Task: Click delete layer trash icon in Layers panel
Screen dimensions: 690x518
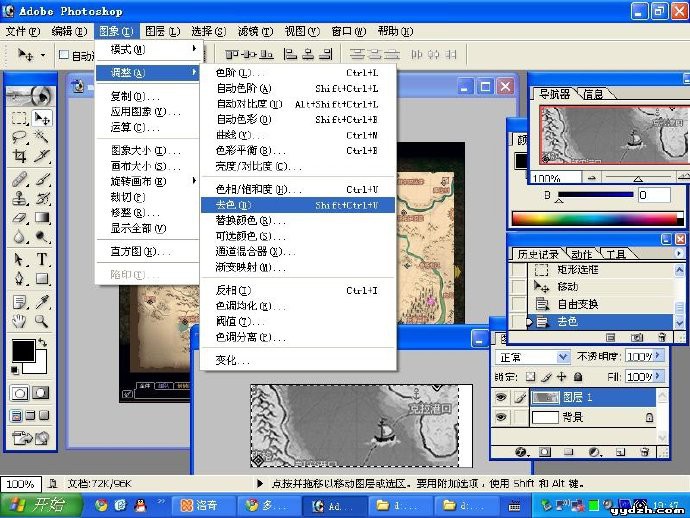Action: coord(644,452)
